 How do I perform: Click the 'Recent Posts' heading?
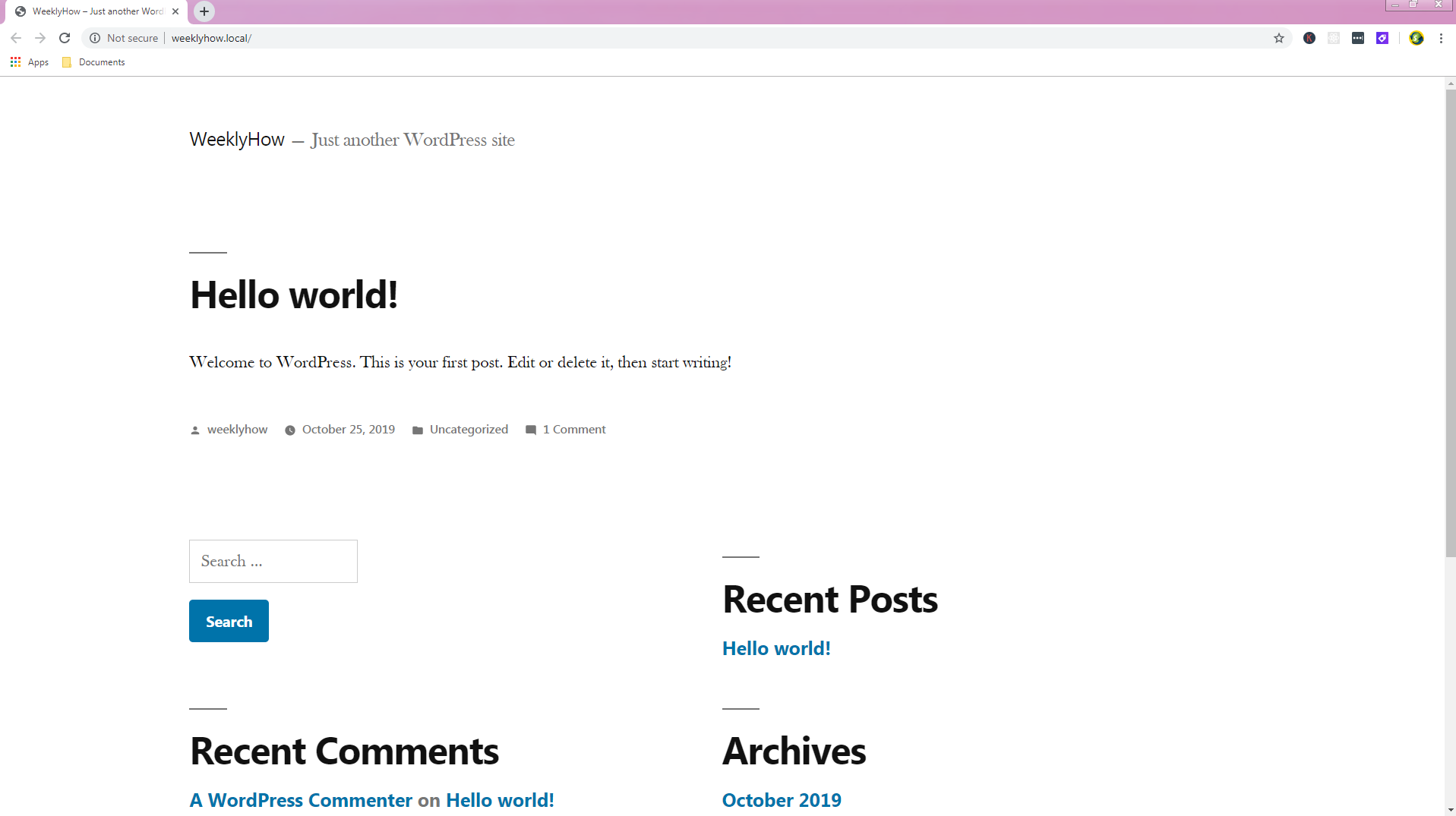pos(830,600)
